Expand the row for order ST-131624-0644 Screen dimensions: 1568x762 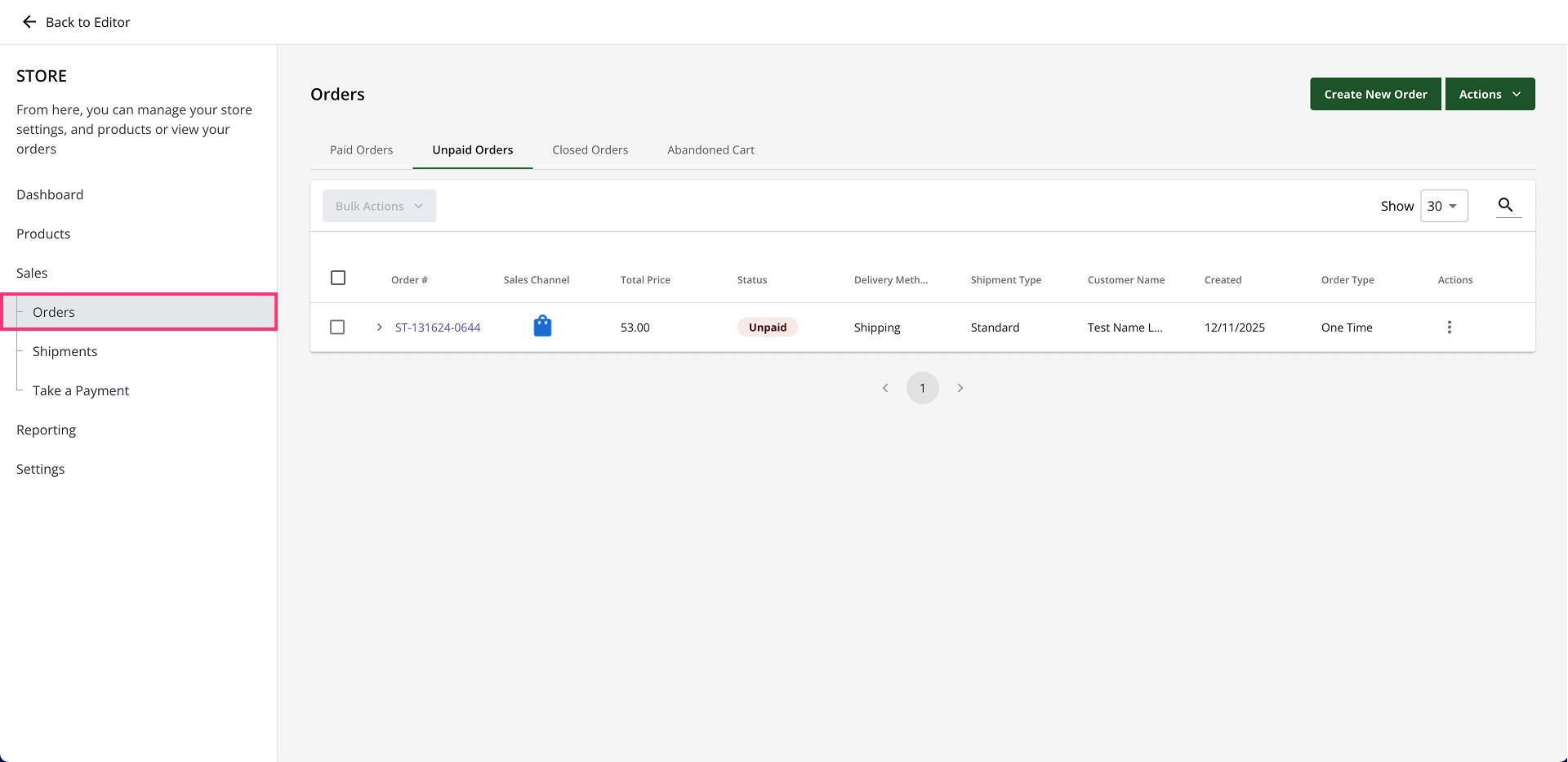(380, 328)
